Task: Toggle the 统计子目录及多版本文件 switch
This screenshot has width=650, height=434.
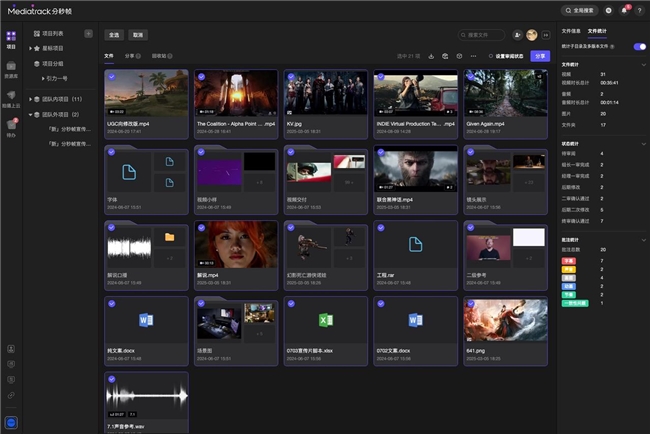Action: [640, 46]
